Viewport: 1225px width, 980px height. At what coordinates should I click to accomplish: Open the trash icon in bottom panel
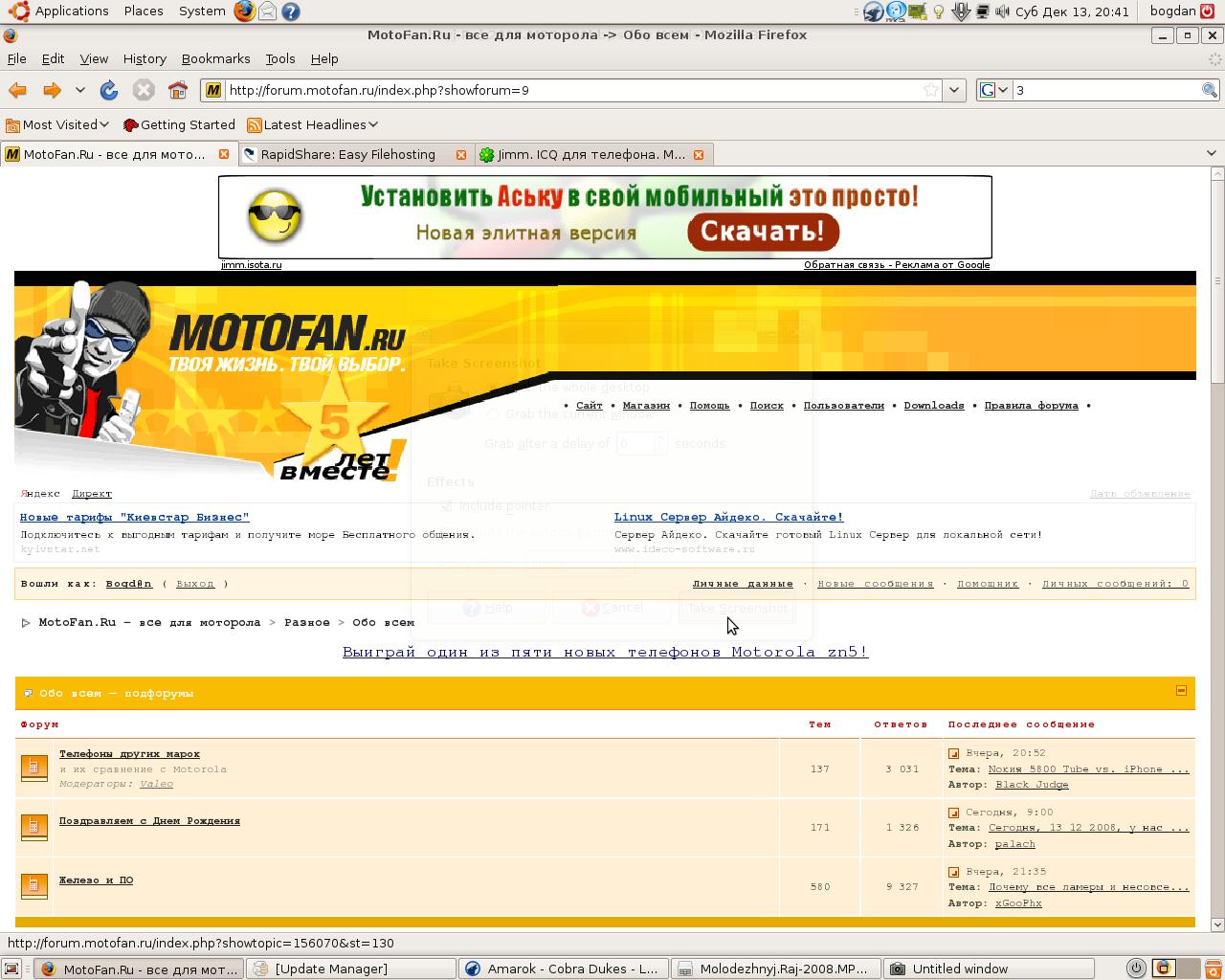pos(1214,969)
